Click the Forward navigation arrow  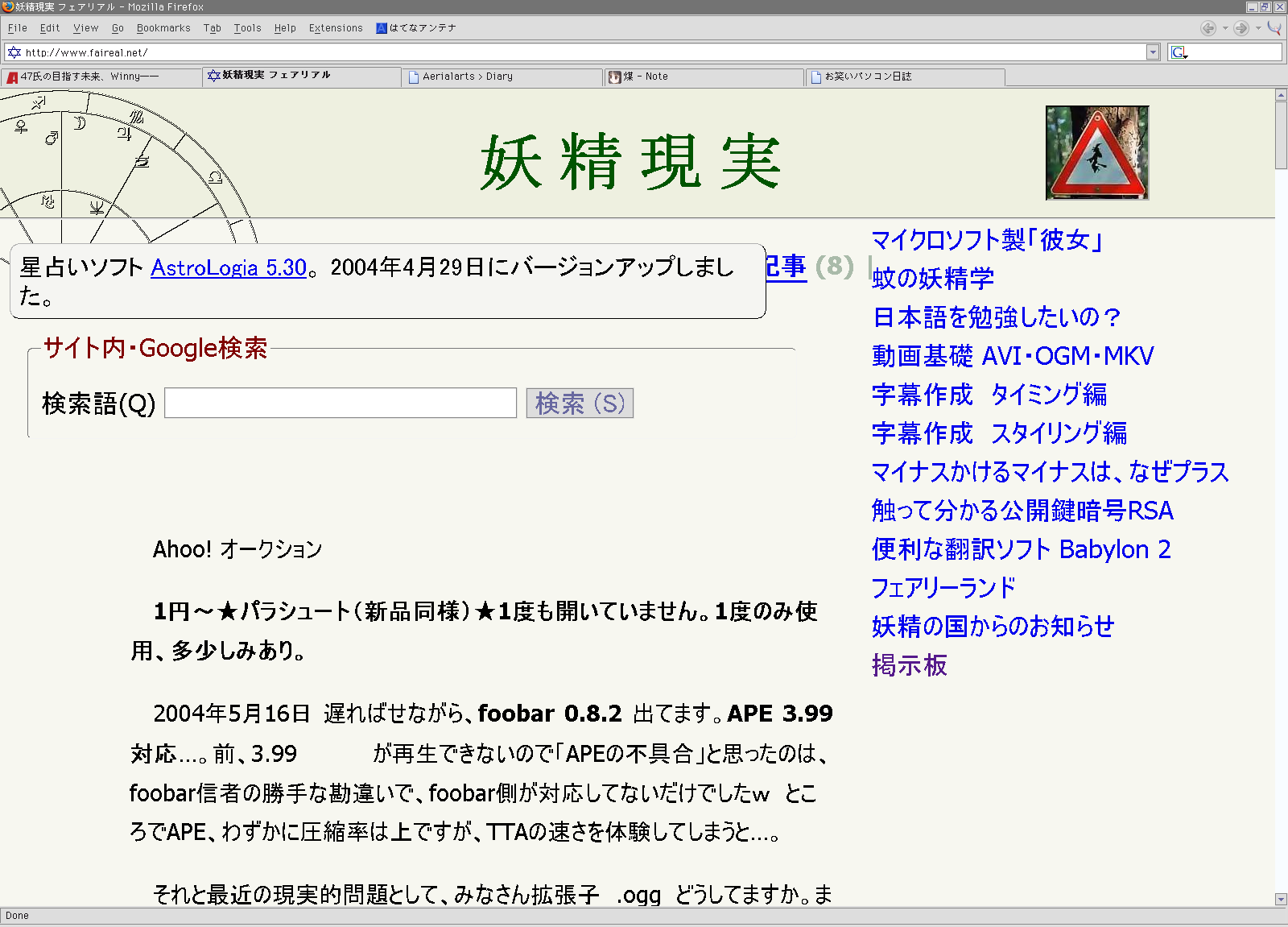point(1241,28)
